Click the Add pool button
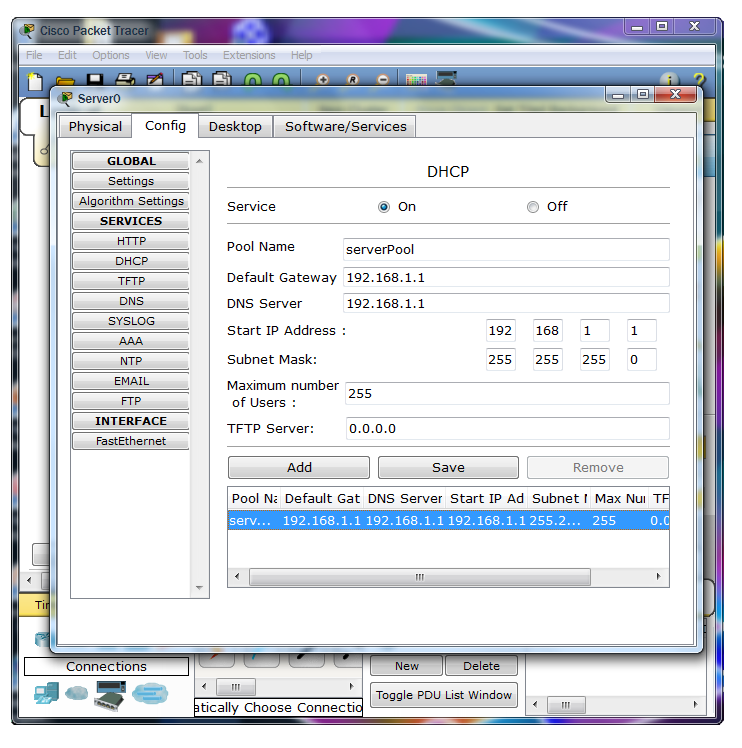 299,468
